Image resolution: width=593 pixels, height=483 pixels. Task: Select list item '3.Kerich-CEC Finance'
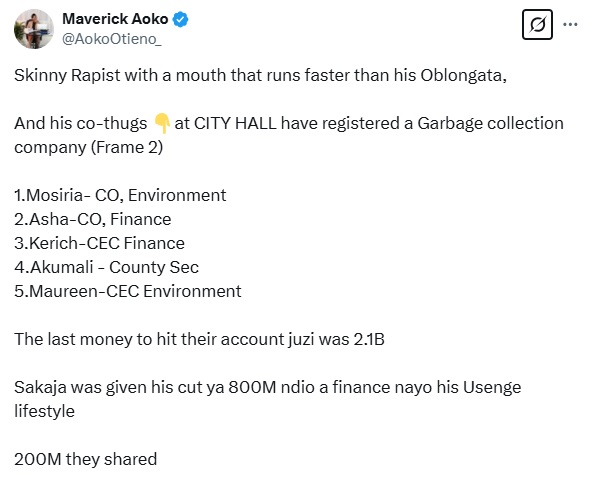(99, 243)
